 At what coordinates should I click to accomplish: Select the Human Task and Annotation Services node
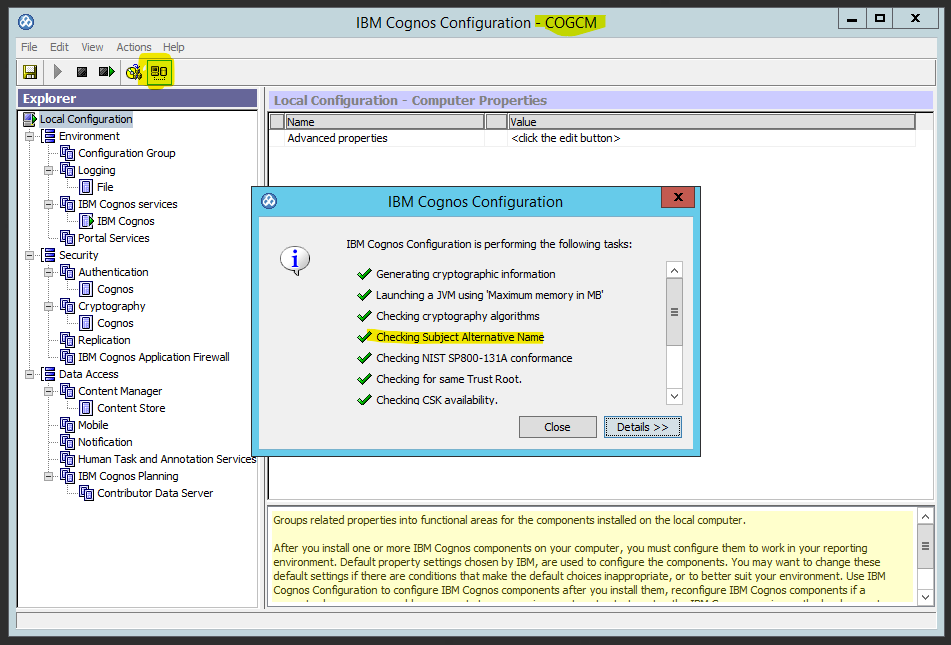pos(167,459)
